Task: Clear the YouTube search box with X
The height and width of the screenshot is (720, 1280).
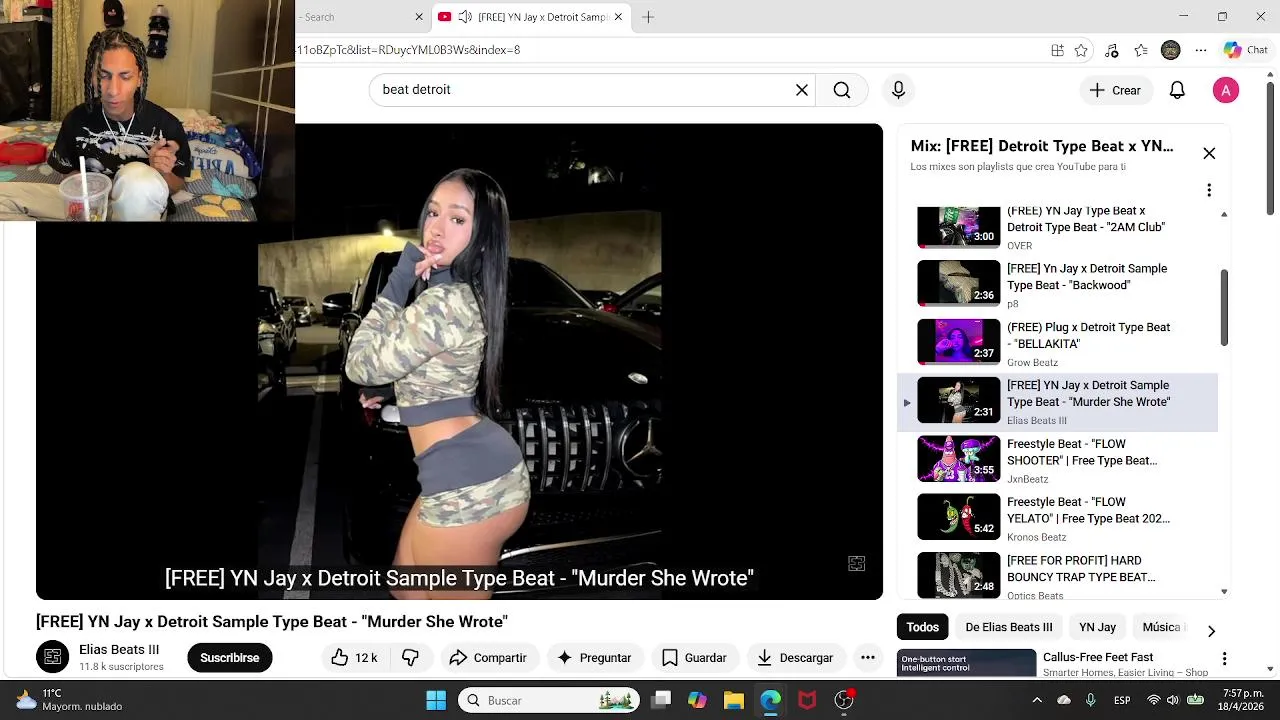Action: [801, 90]
